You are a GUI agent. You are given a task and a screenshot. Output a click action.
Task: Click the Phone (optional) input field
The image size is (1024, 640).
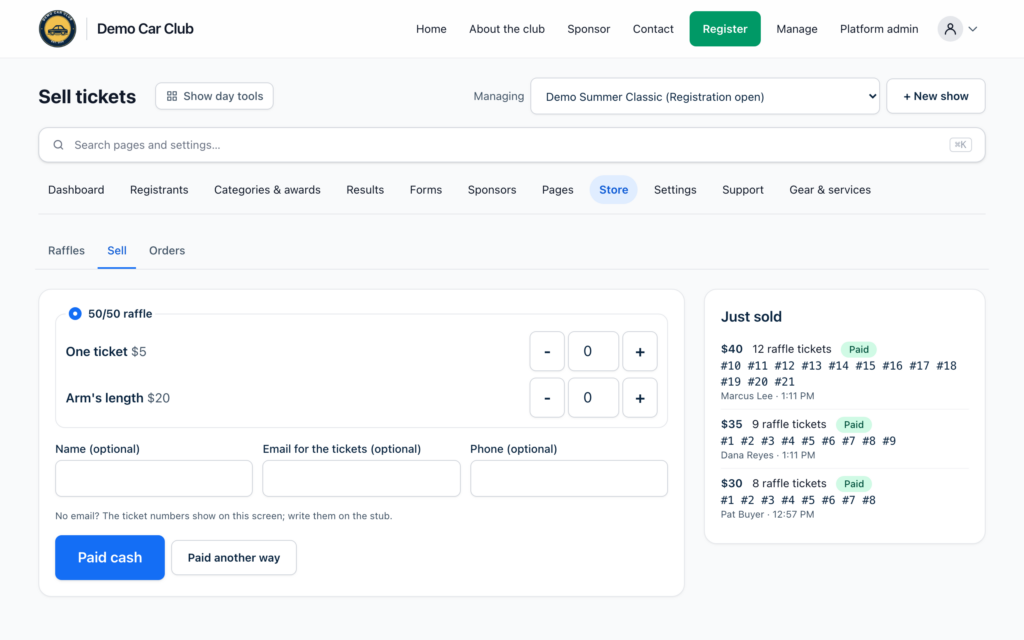(569, 479)
